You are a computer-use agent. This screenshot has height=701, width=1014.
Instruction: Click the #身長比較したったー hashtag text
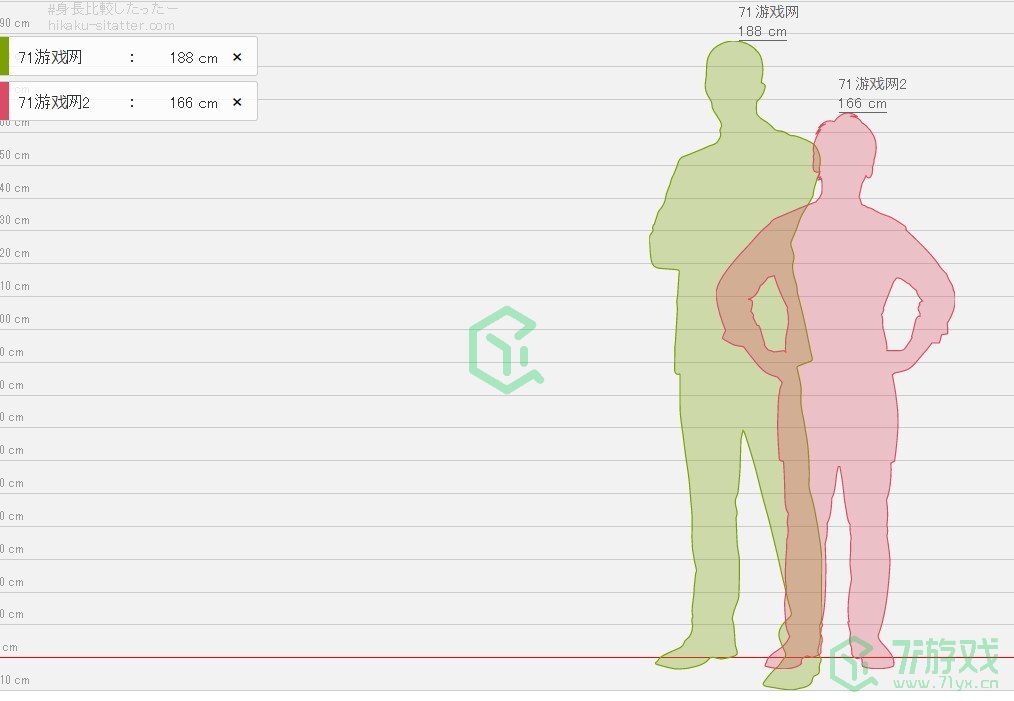[x=113, y=9]
